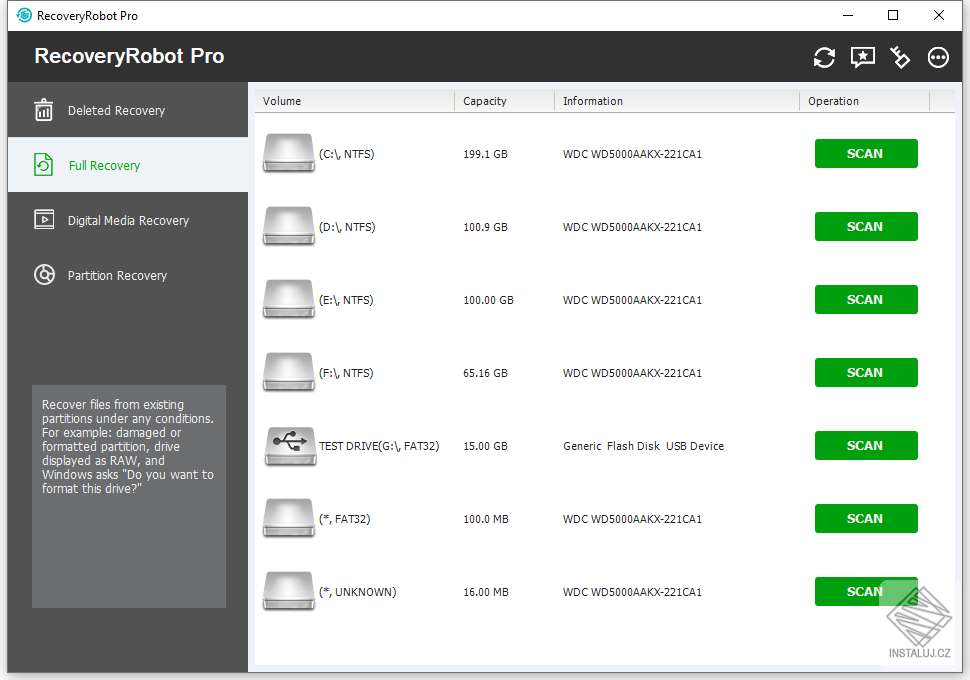
Task: Scan the F:\ NTFS volume
Action: [x=865, y=372]
